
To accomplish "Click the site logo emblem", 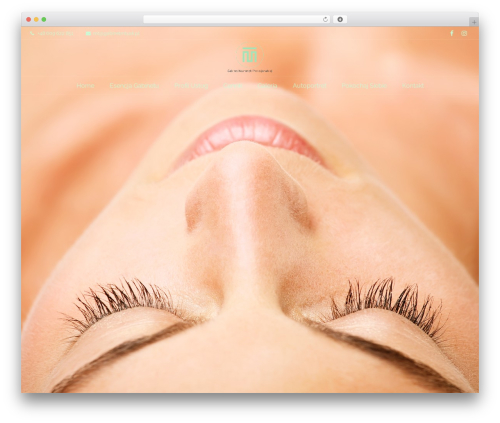I will pyautogui.click(x=250, y=55).
